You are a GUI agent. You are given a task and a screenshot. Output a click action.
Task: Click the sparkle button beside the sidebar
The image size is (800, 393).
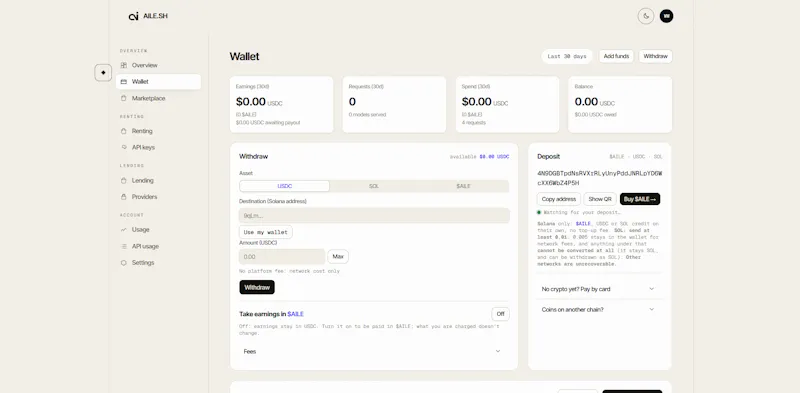click(x=103, y=72)
